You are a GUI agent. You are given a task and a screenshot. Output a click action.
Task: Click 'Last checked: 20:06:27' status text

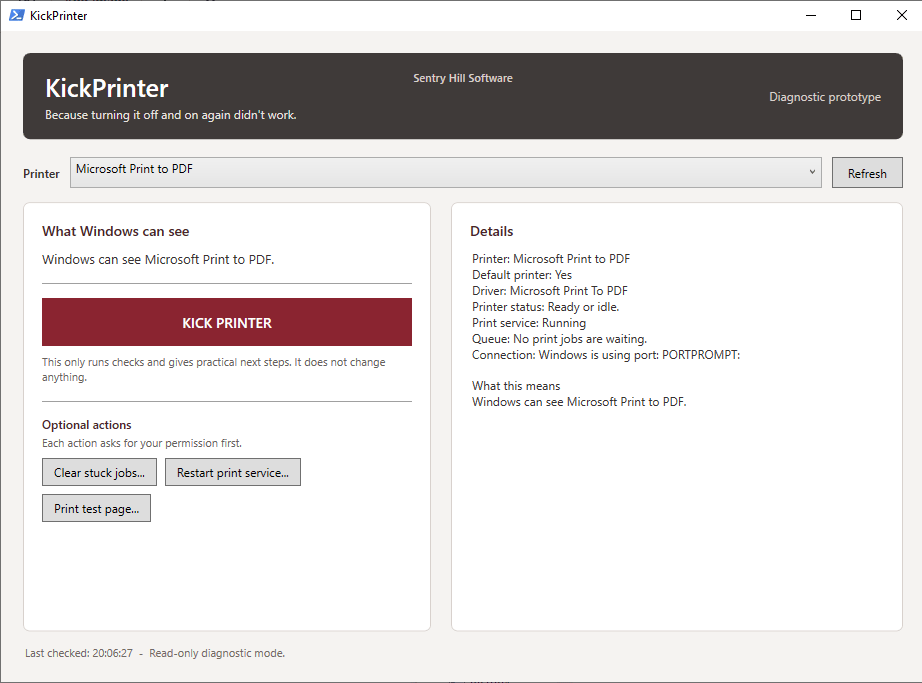point(79,653)
